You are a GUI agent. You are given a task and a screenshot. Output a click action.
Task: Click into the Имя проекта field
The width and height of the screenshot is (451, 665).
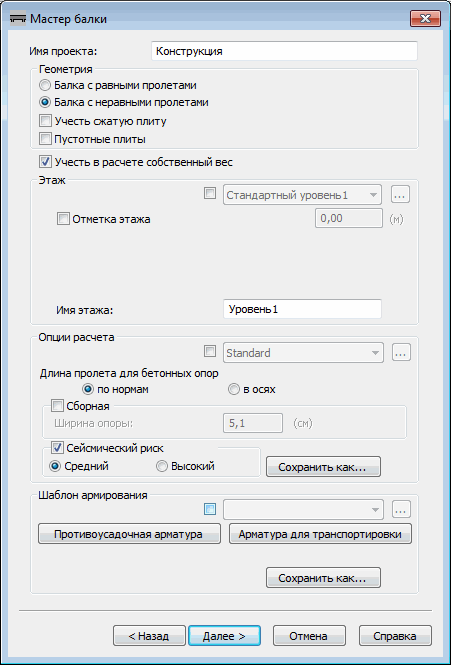point(284,51)
